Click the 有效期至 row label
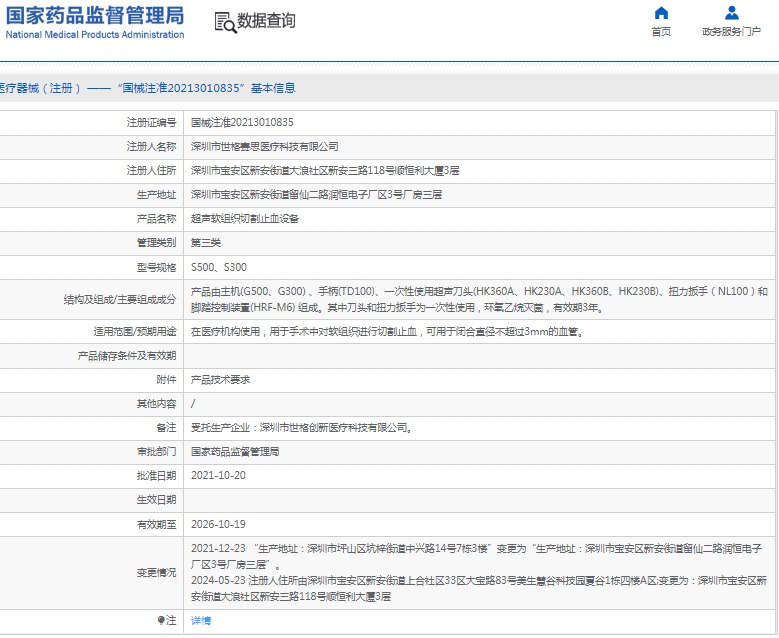This screenshot has width=779, height=638. [x=156, y=524]
